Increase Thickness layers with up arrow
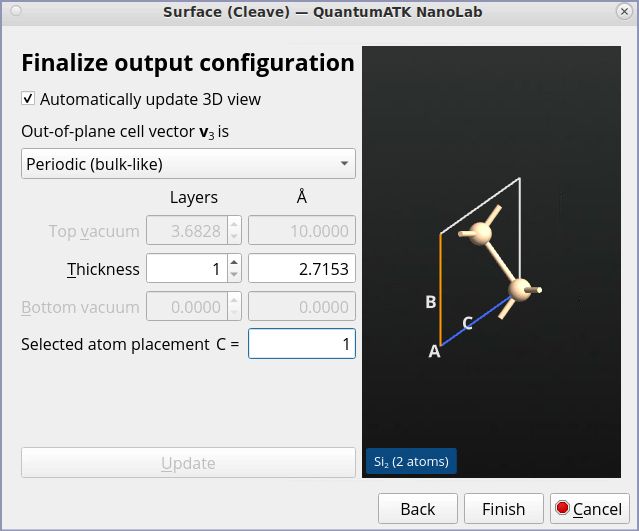Viewport: 639px width, 531px height. (234, 262)
